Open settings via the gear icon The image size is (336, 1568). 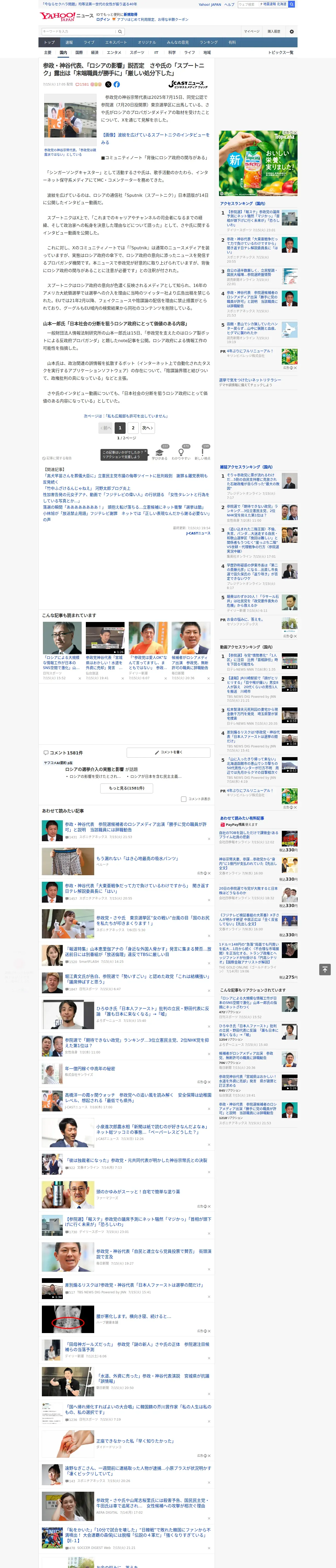tap(292, 32)
